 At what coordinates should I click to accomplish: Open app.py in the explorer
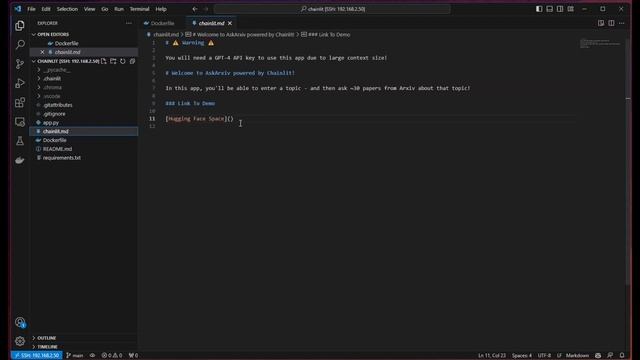(51, 122)
